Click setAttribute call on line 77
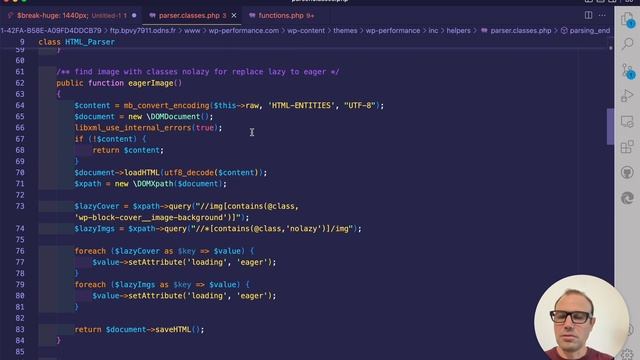 click(x=155, y=262)
